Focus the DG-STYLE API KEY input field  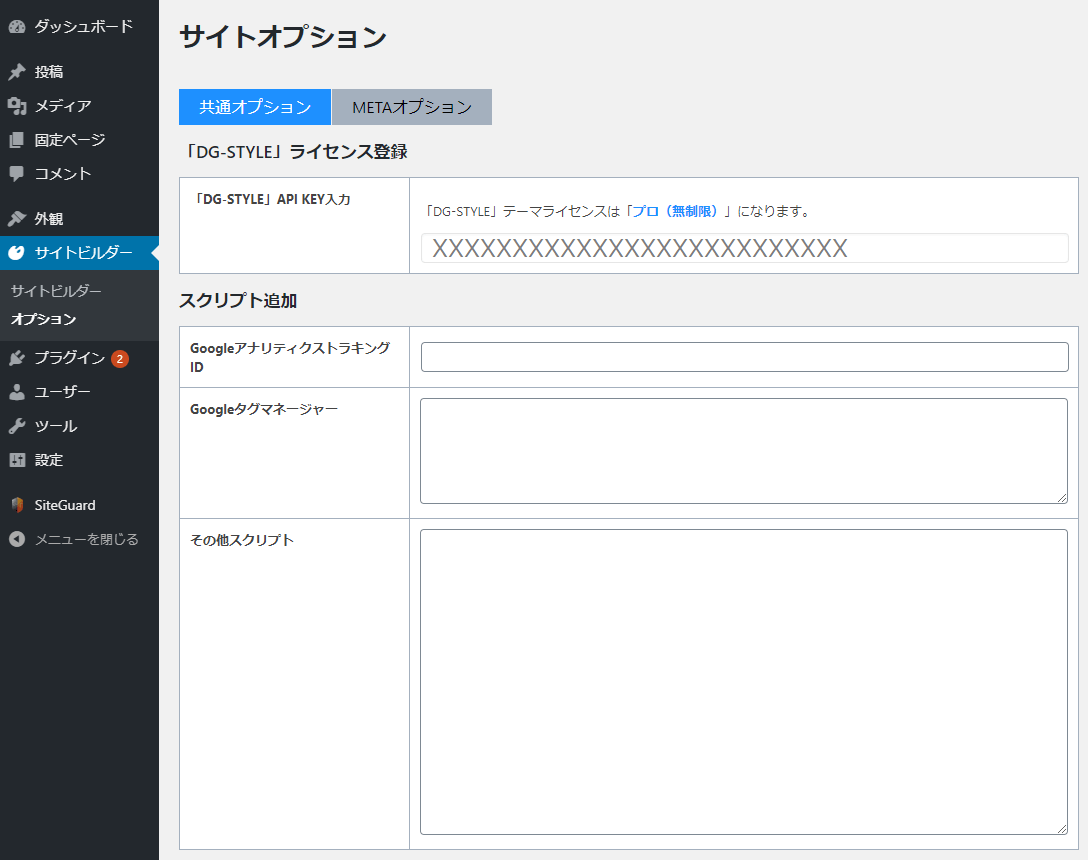click(744, 248)
